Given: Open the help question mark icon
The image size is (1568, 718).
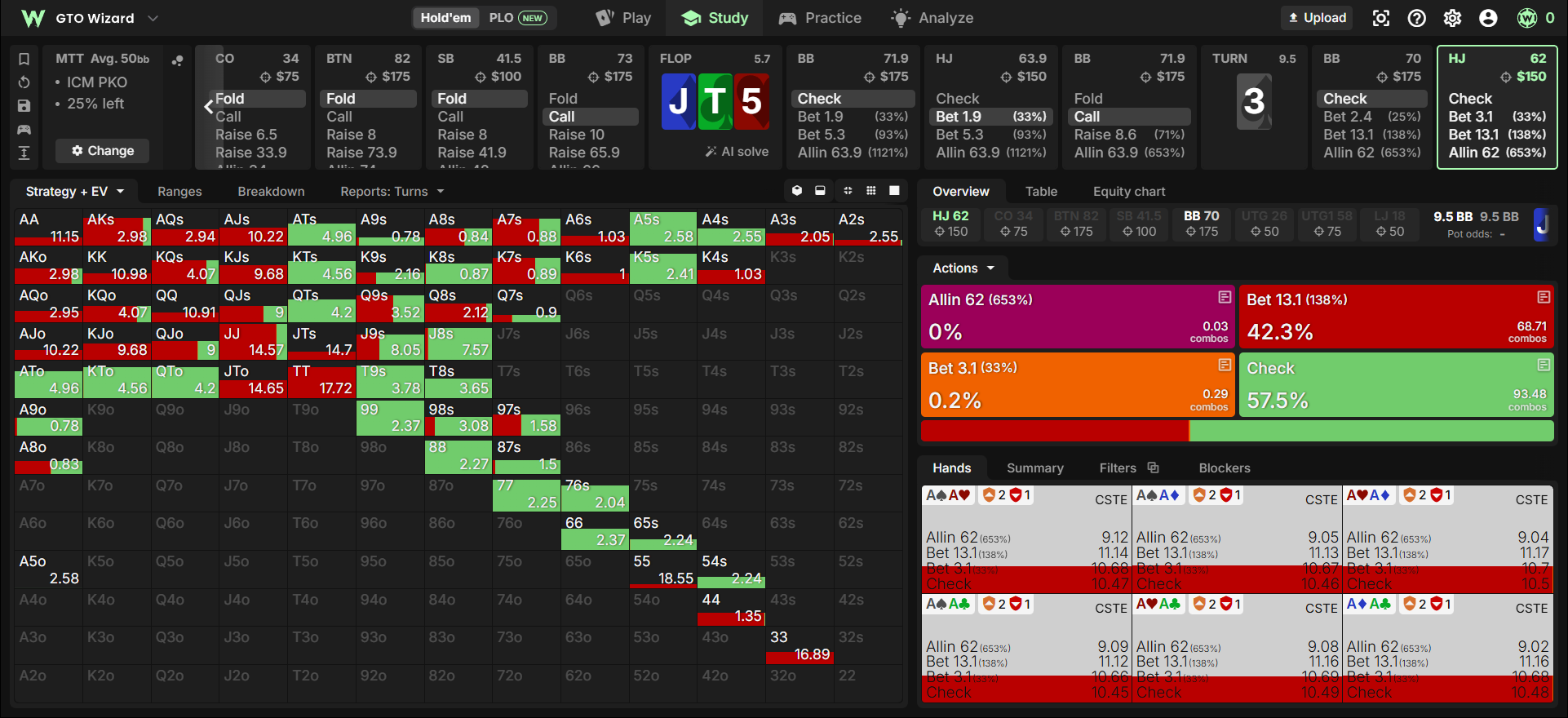Looking at the screenshot, I should click(1417, 18).
